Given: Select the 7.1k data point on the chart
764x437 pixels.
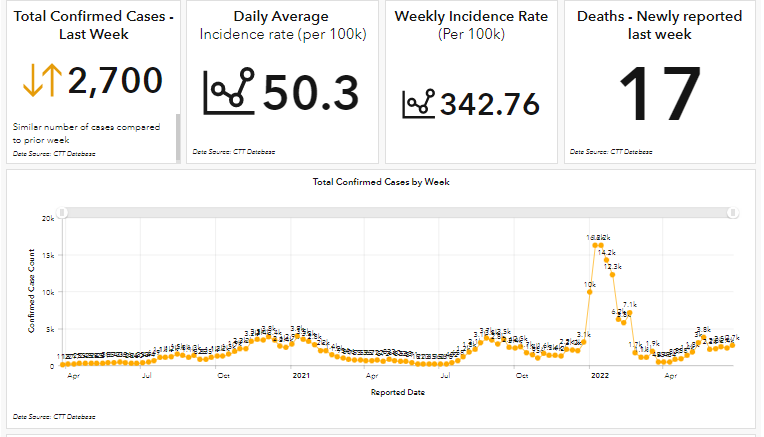Looking at the screenshot, I should [629, 313].
